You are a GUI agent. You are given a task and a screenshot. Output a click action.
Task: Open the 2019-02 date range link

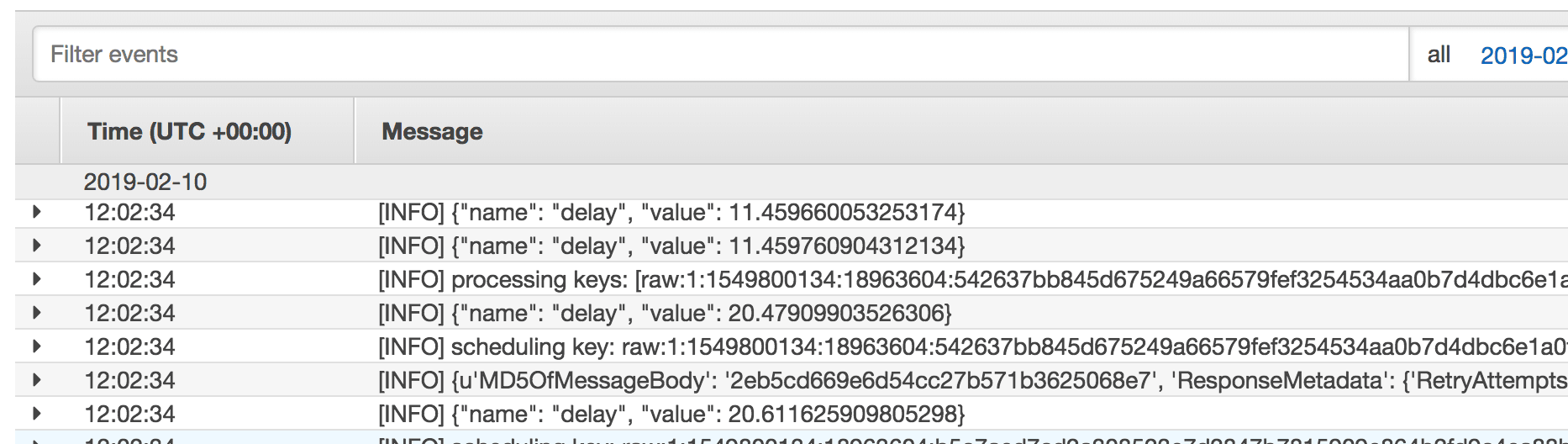[x=1523, y=55]
